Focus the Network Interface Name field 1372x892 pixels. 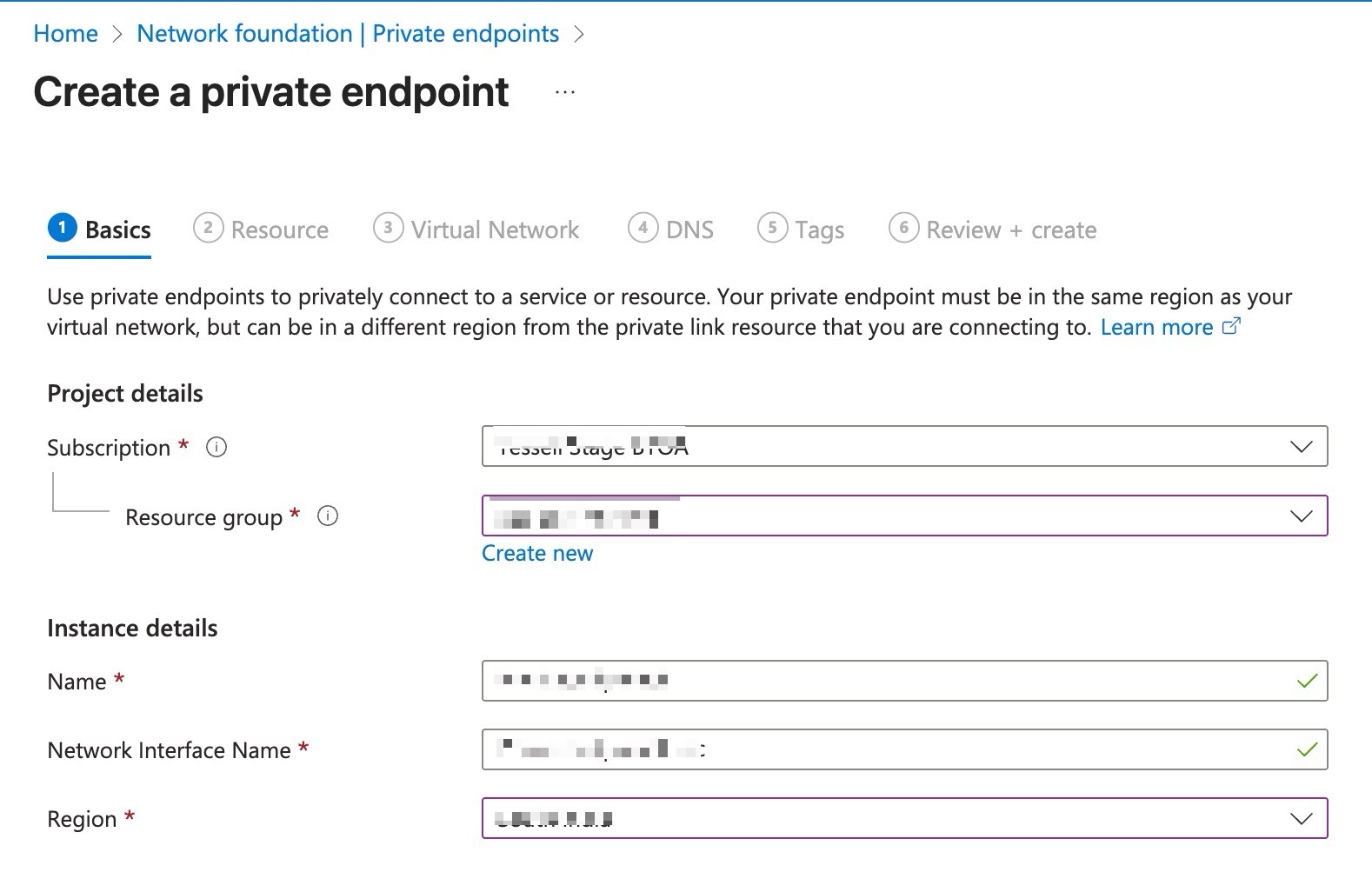pyautogui.click(x=887, y=749)
